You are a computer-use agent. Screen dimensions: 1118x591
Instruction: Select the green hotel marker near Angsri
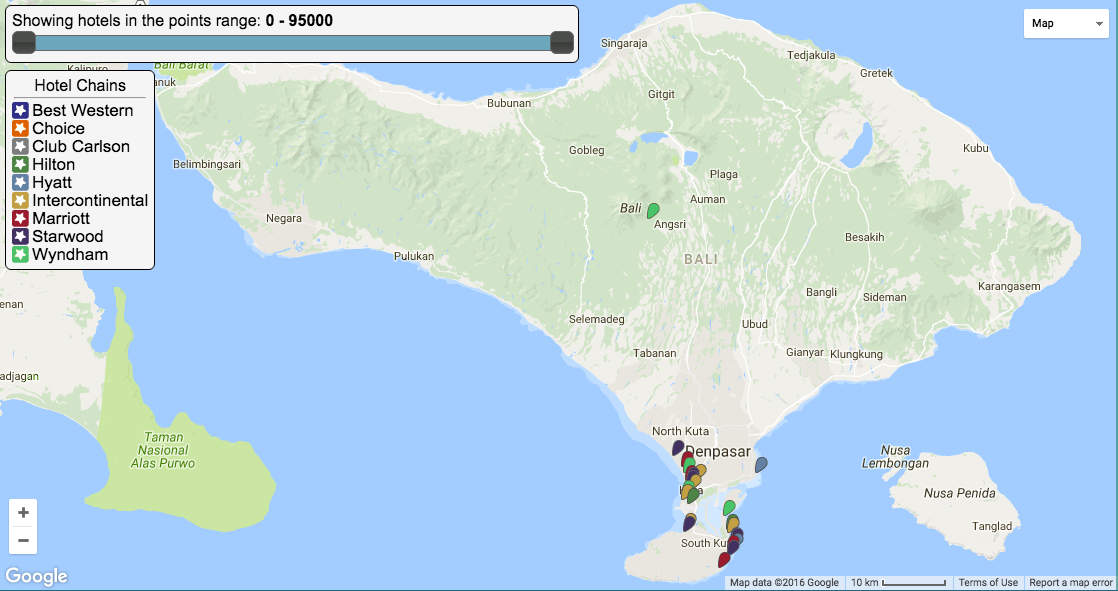click(652, 210)
